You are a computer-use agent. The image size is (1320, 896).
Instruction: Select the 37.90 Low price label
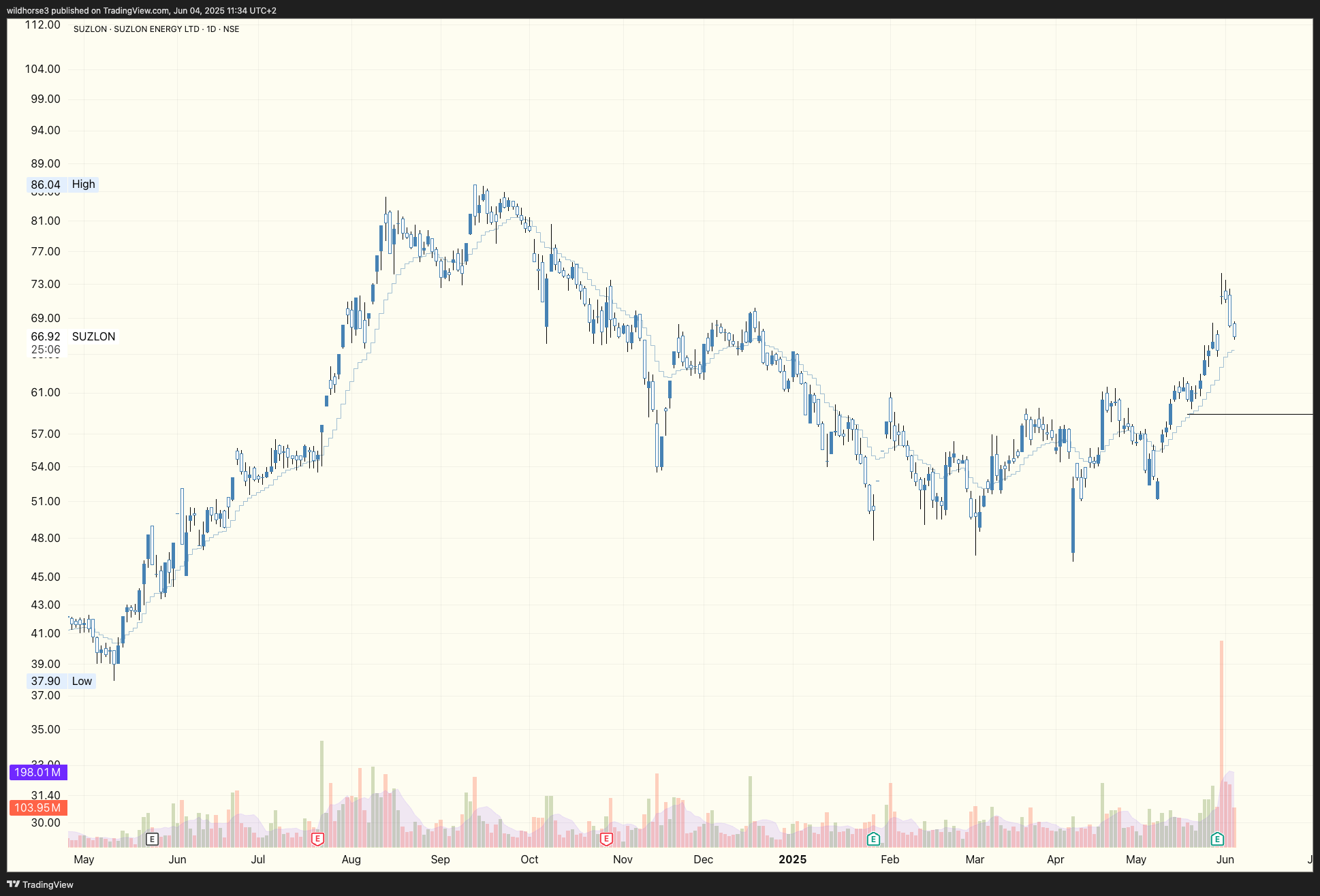61,681
